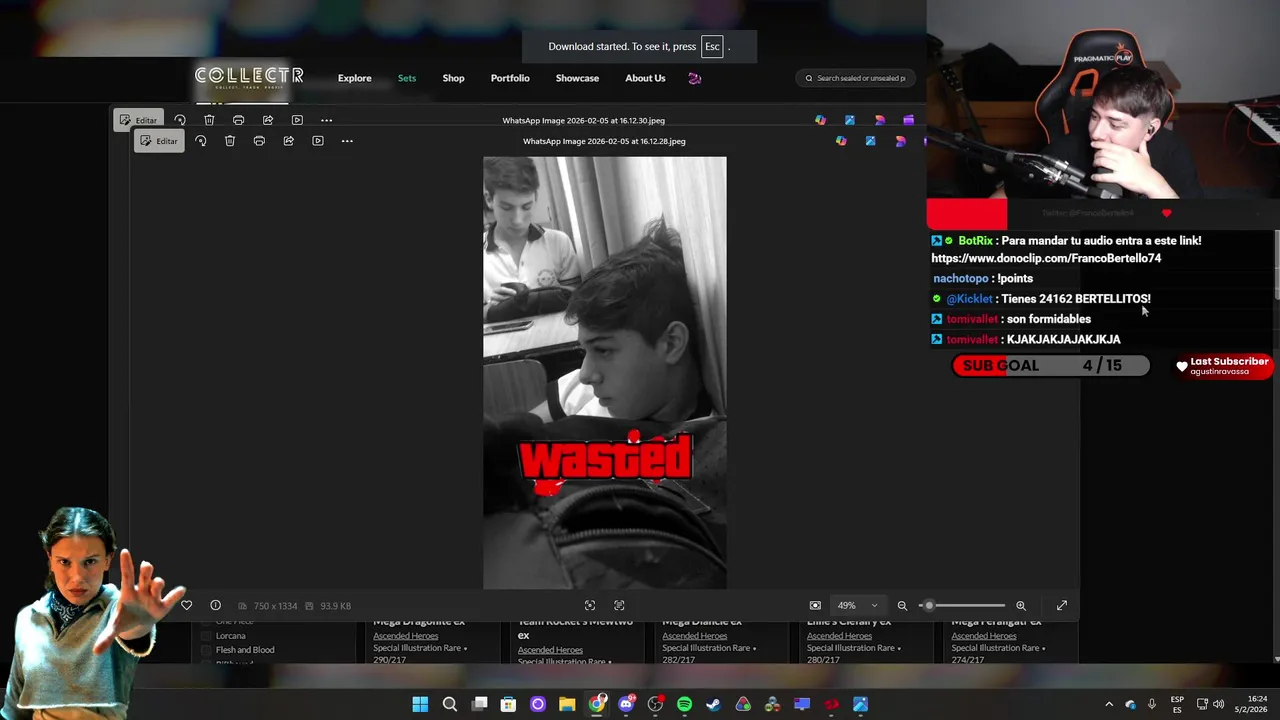Enter fullscreen with the expand arrows icon
Viewport: 1280px width, 720px height.
(1062, 605)
